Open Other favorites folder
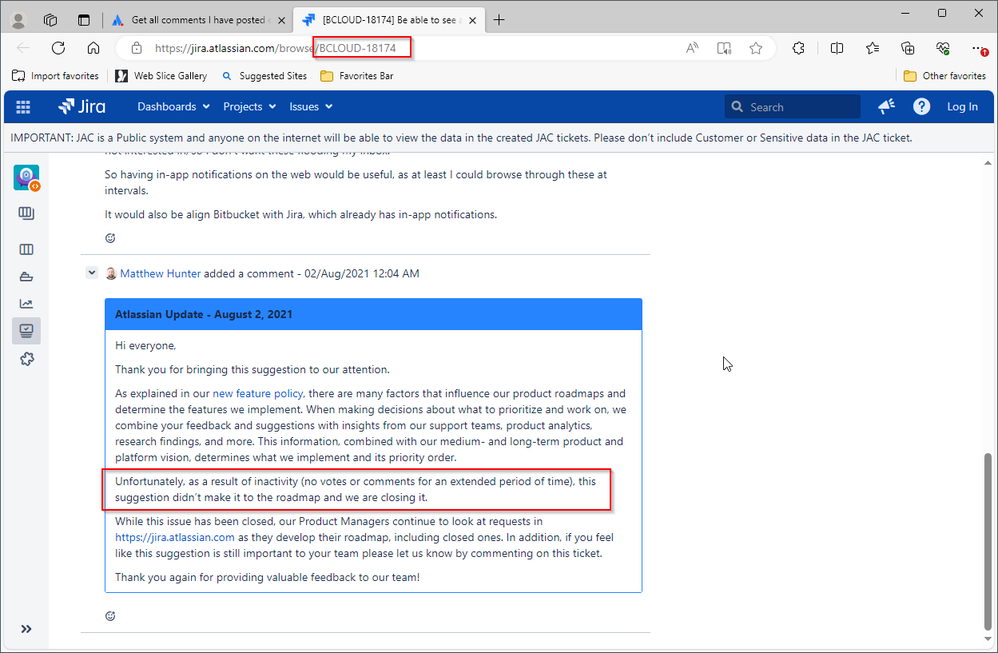Image resolution: width=998 pixels, height=653 pixels. point(945,76)
